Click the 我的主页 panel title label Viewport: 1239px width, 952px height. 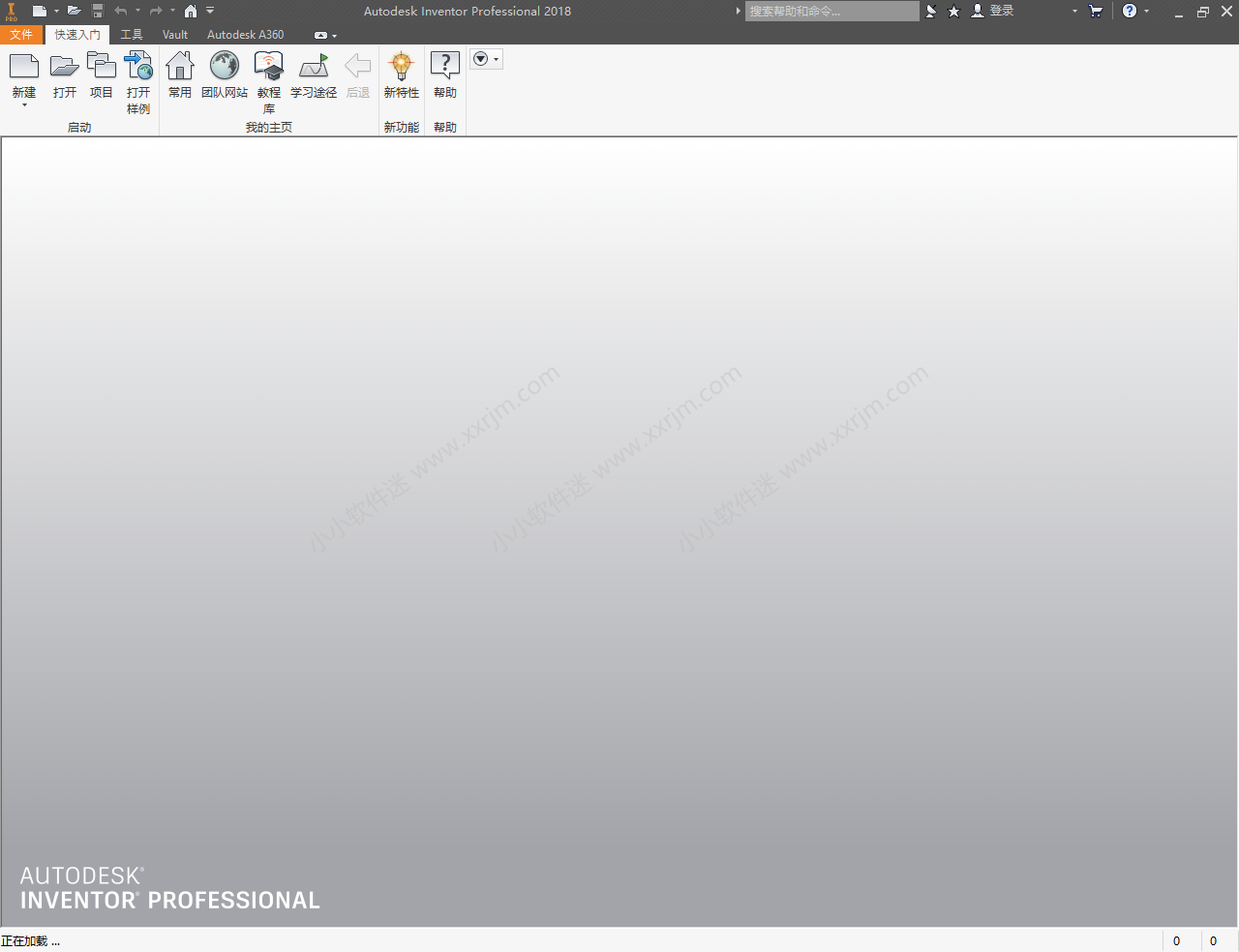(269, 128)
